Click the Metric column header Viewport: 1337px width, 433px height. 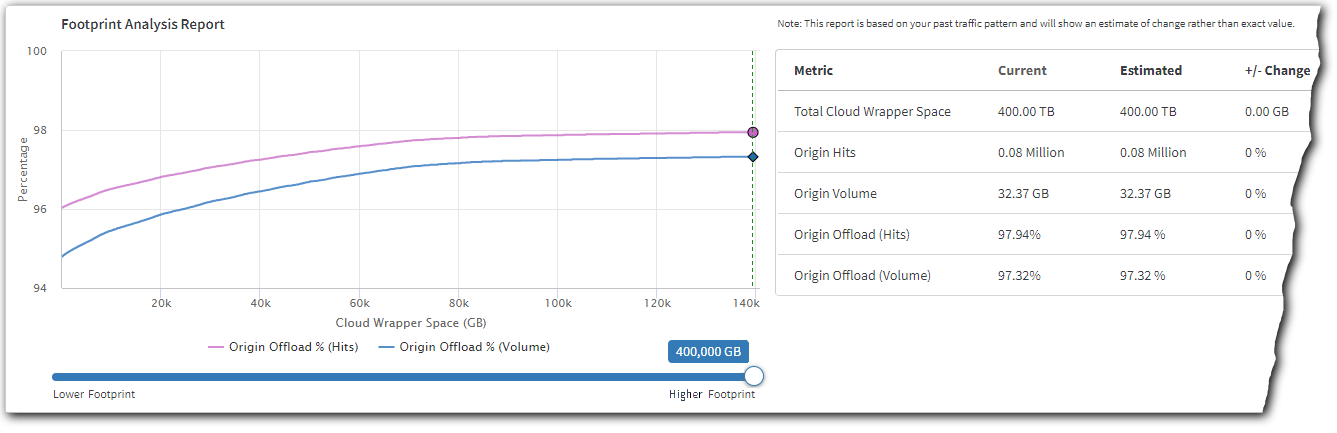pos(813,71)
